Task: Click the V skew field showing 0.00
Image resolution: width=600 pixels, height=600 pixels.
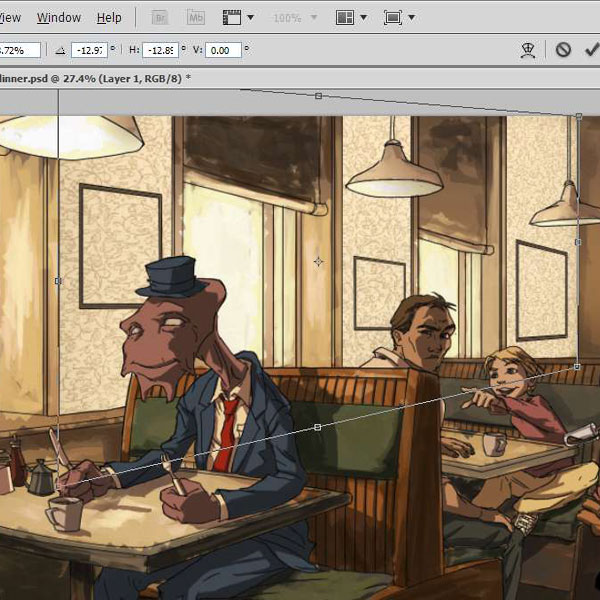Action: [223, 50]
